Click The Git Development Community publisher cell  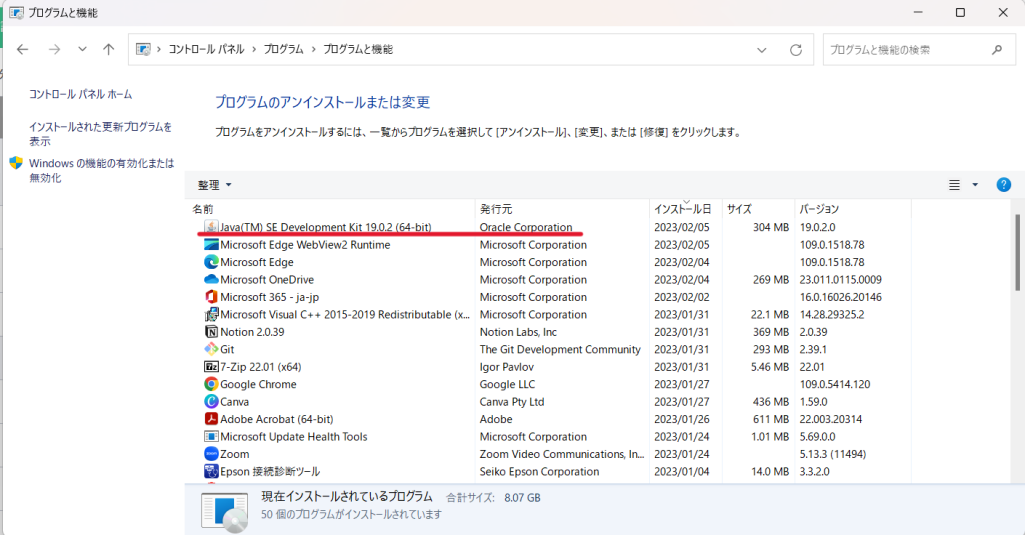click(560, 349)
